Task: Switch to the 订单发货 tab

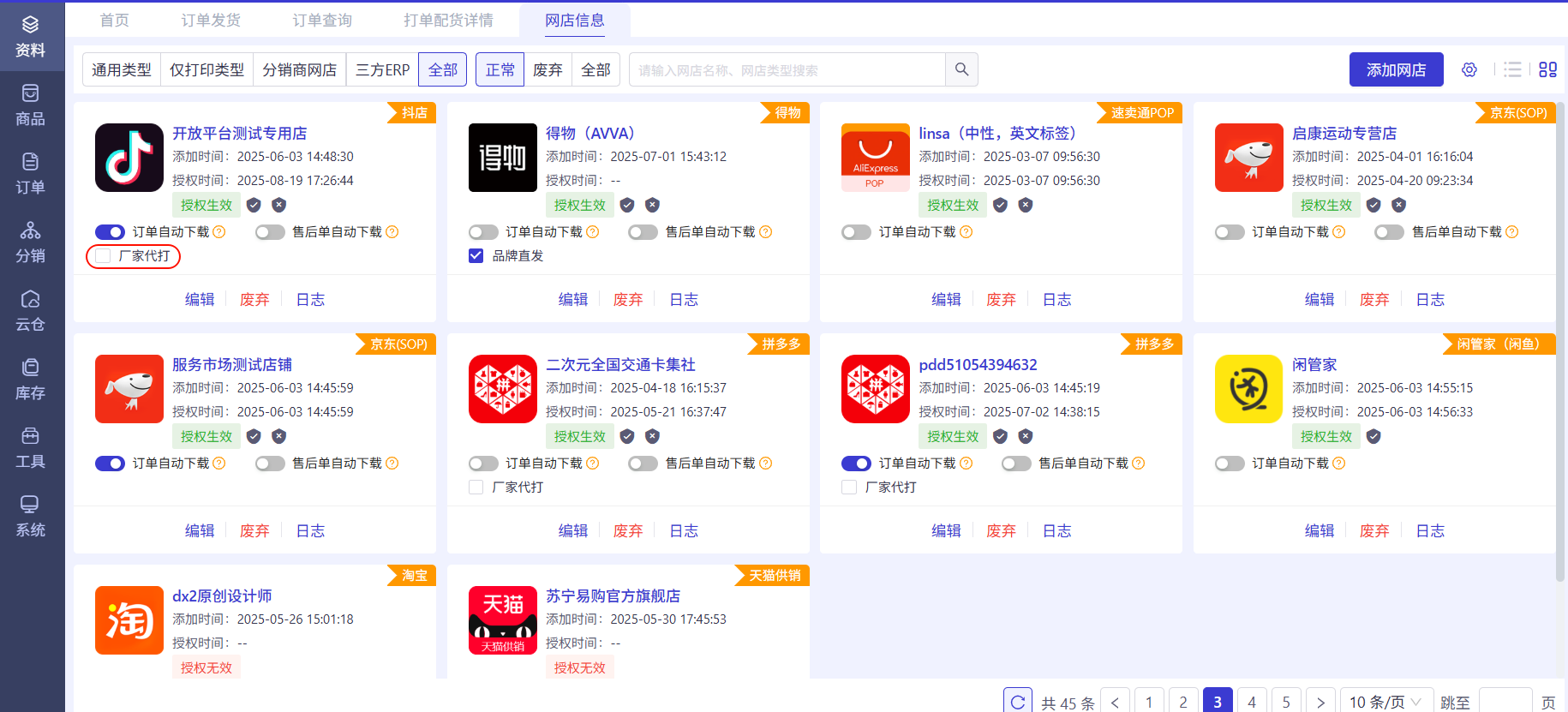Action: coord(211,21)
